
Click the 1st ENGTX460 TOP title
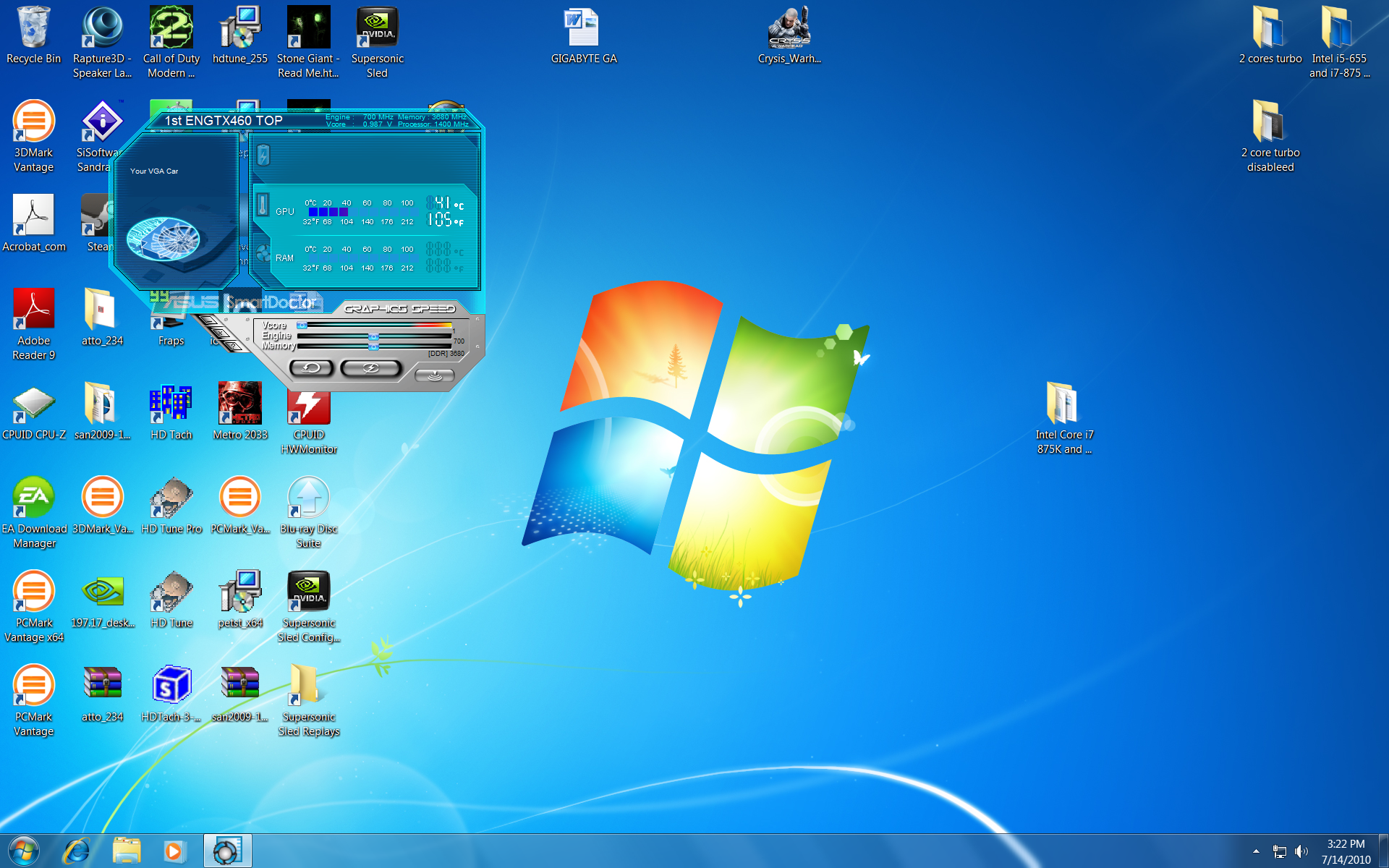click(224, 121)
